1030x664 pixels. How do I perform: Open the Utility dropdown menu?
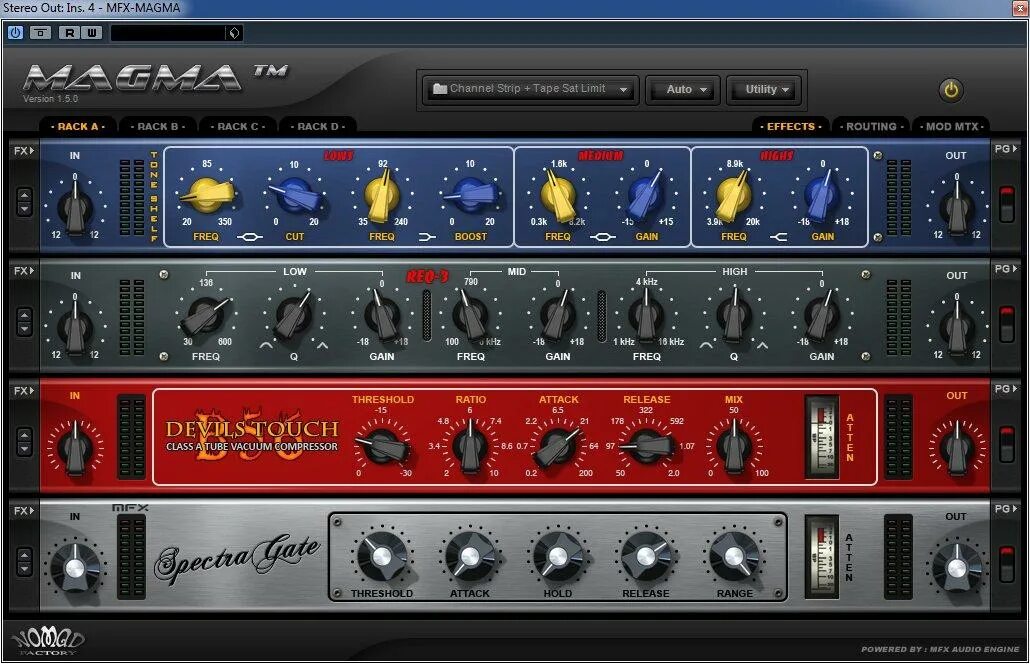pos(766,89)
